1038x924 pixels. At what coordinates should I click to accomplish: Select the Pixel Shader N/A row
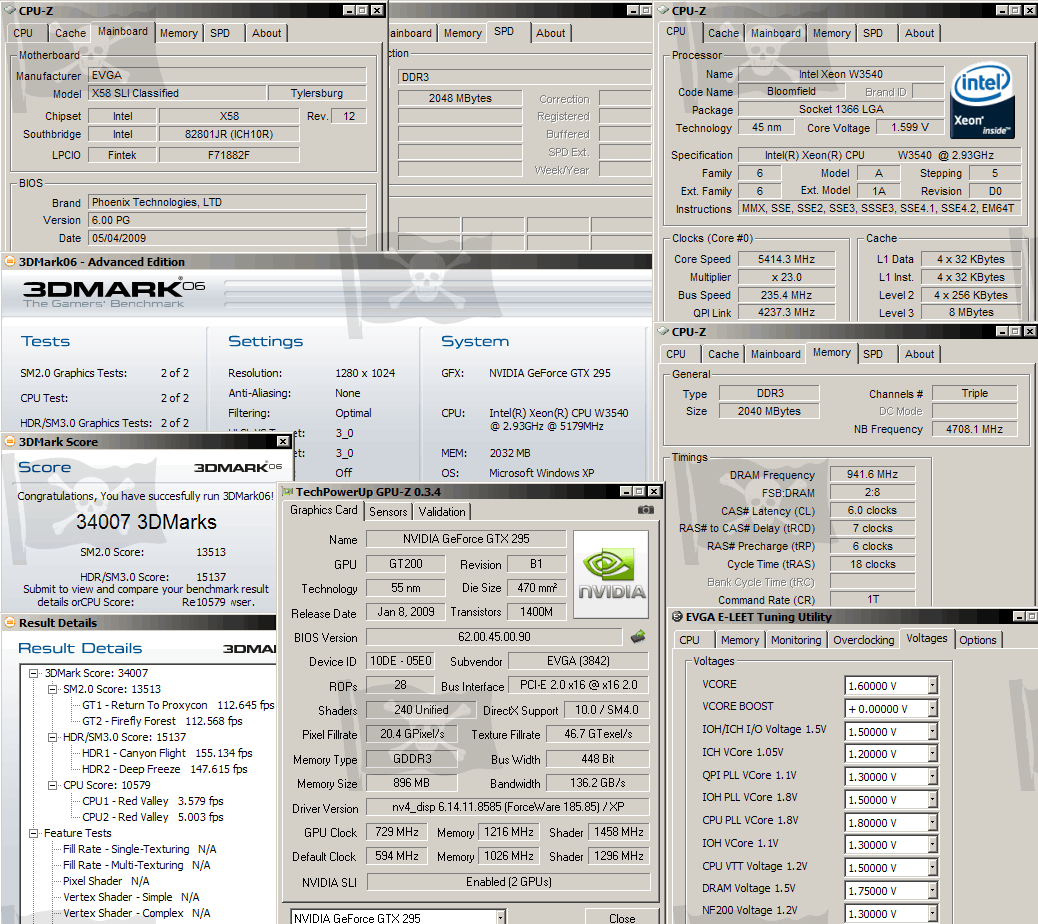[x=106, y=881]
